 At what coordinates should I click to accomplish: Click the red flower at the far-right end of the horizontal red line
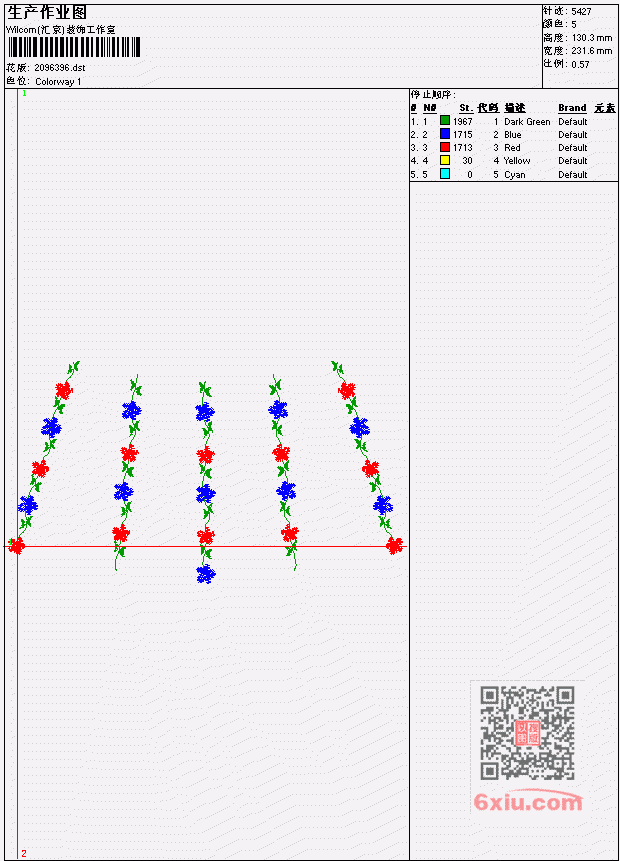[x=394, y=545]
